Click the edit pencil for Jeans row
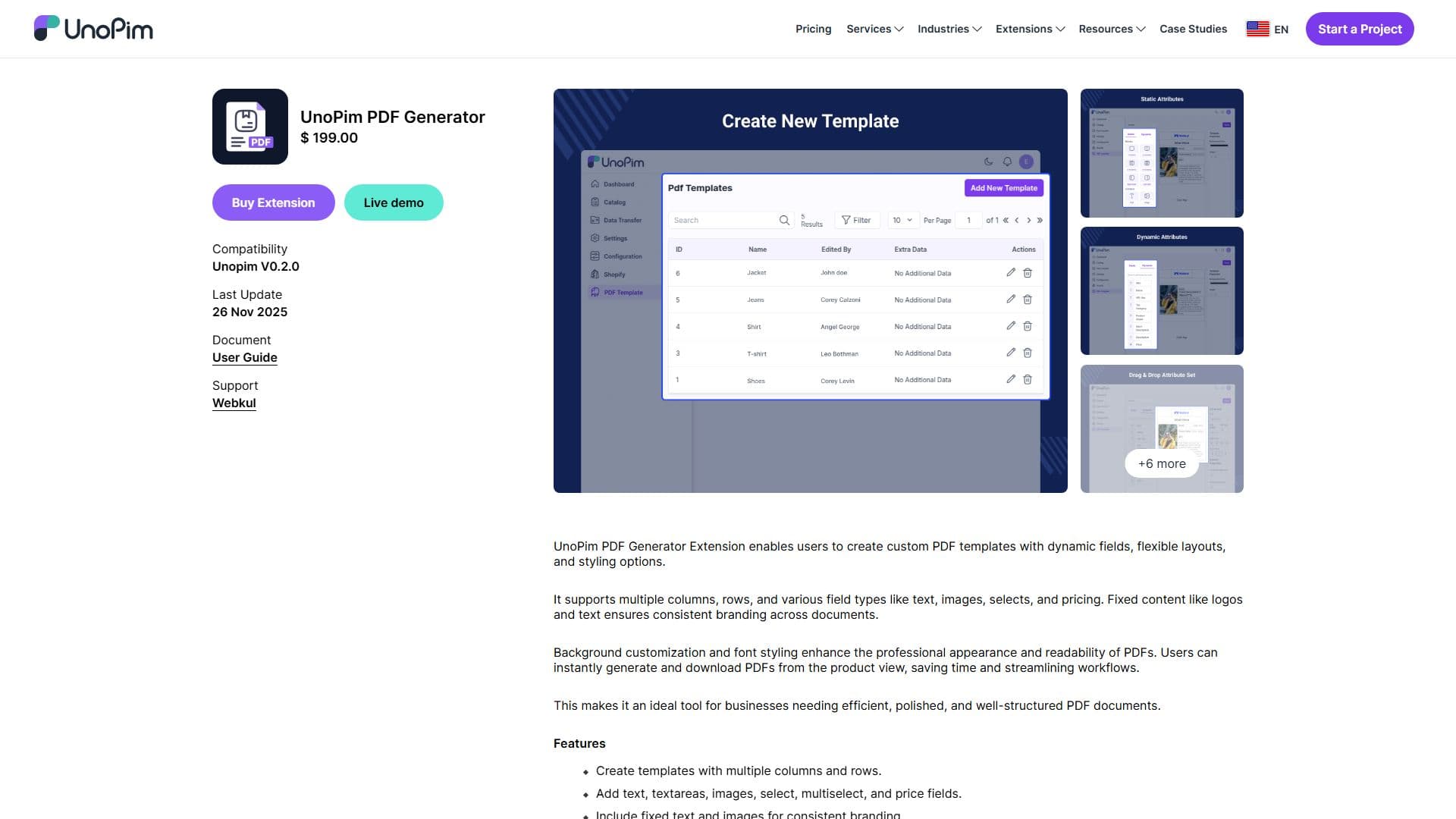Screen dimensions: 1456x819 point(1010,299)
